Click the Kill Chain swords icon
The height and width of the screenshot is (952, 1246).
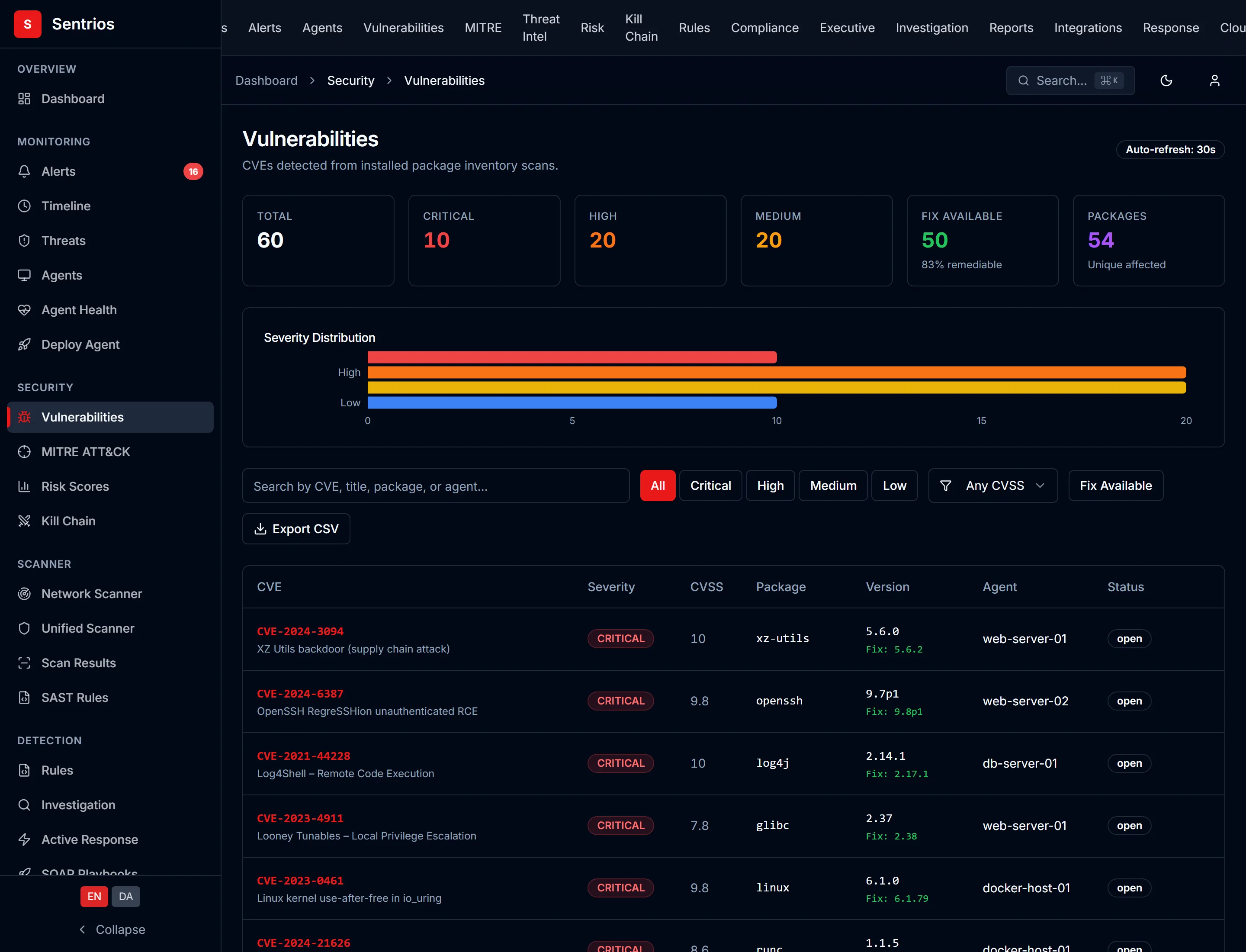point(24,521)
